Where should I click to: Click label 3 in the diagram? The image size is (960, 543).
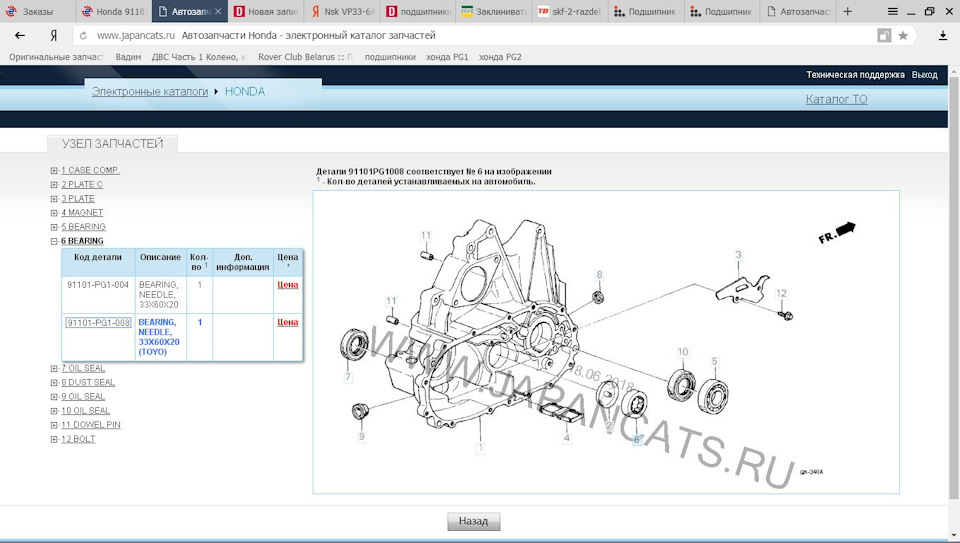point(738,255)
